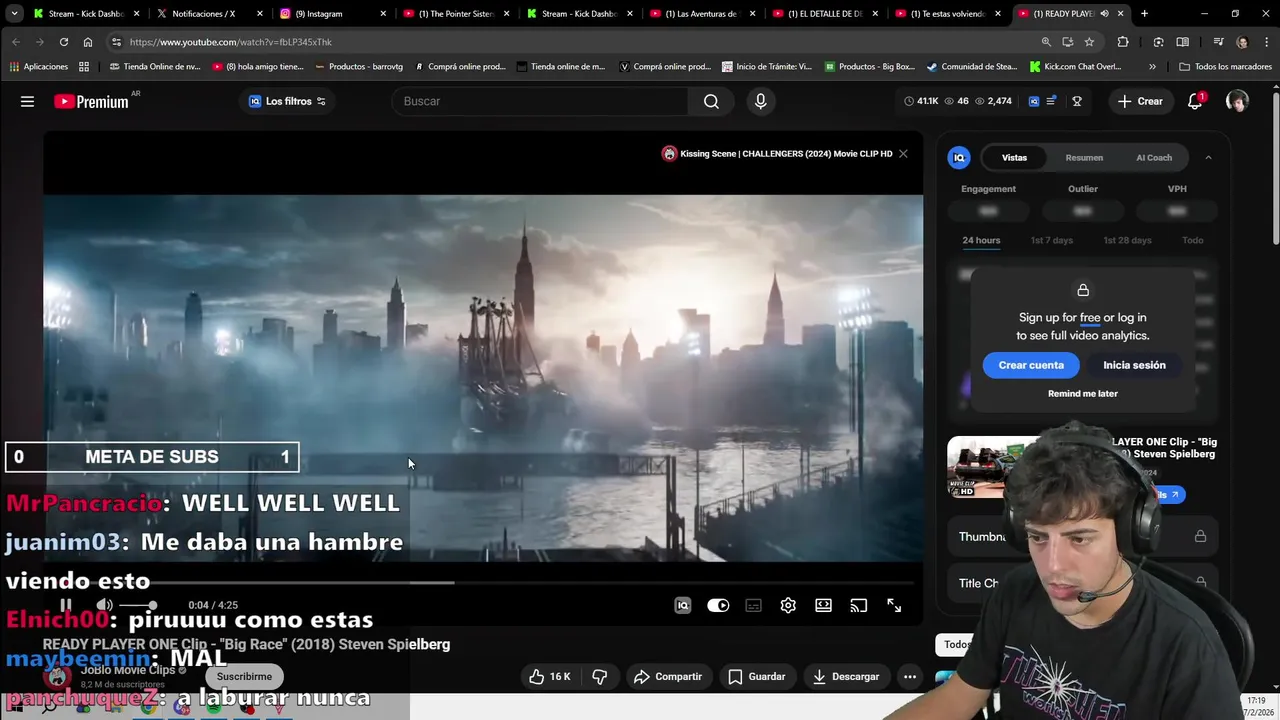Click the browser address bar URL
Viewport: 1280px width, 720px height.
[230, 42]
